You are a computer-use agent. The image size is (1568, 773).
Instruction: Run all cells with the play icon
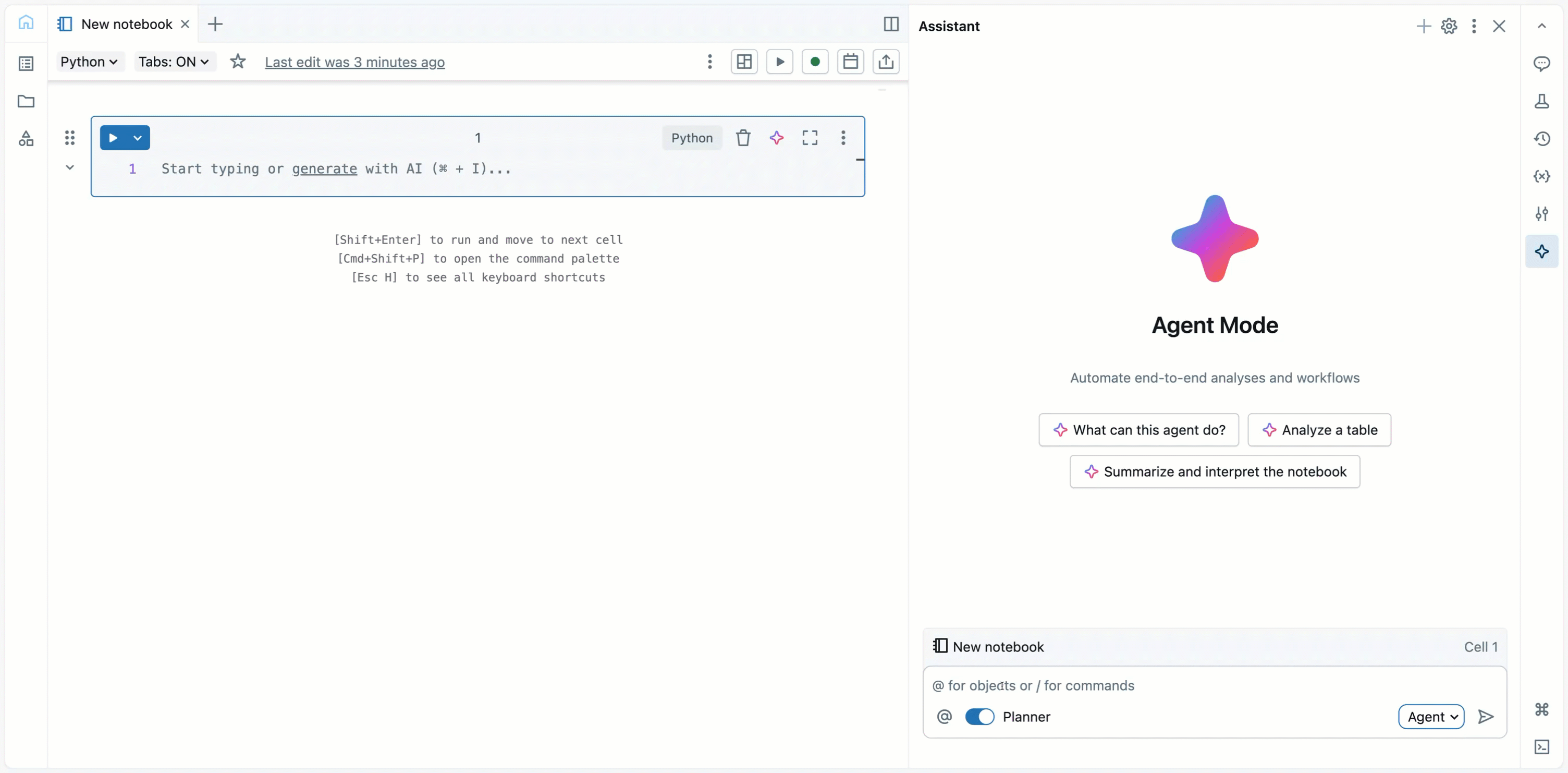click(780, 62)
